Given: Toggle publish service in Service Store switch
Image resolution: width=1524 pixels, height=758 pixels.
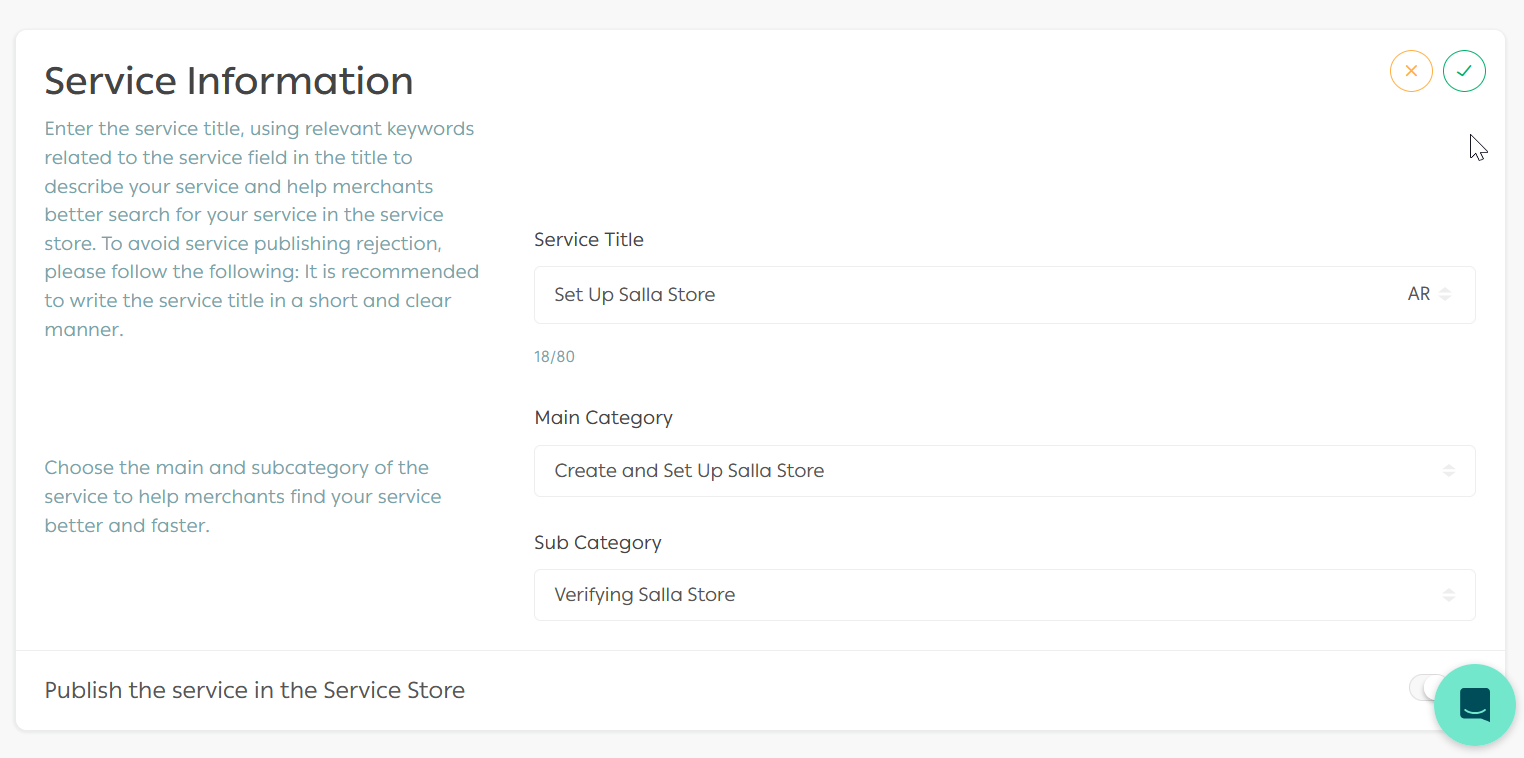Looking at the screenshot, I should [1422, 688].
